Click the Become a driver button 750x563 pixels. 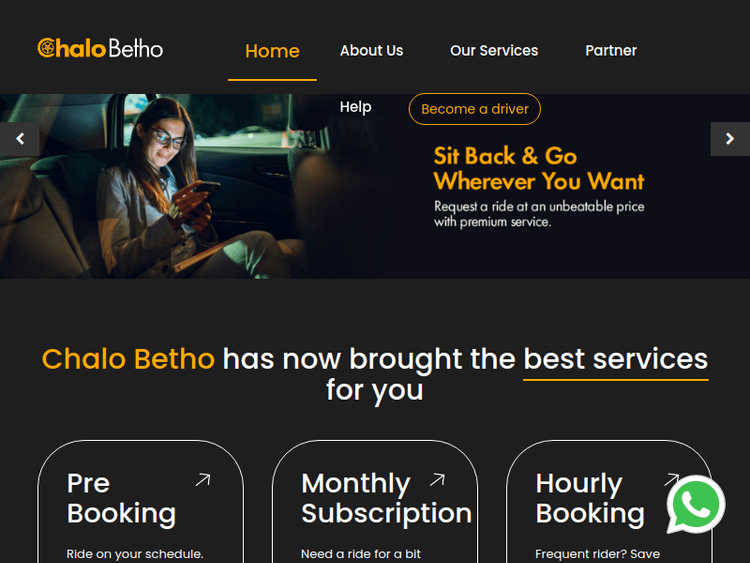(474, 109)
